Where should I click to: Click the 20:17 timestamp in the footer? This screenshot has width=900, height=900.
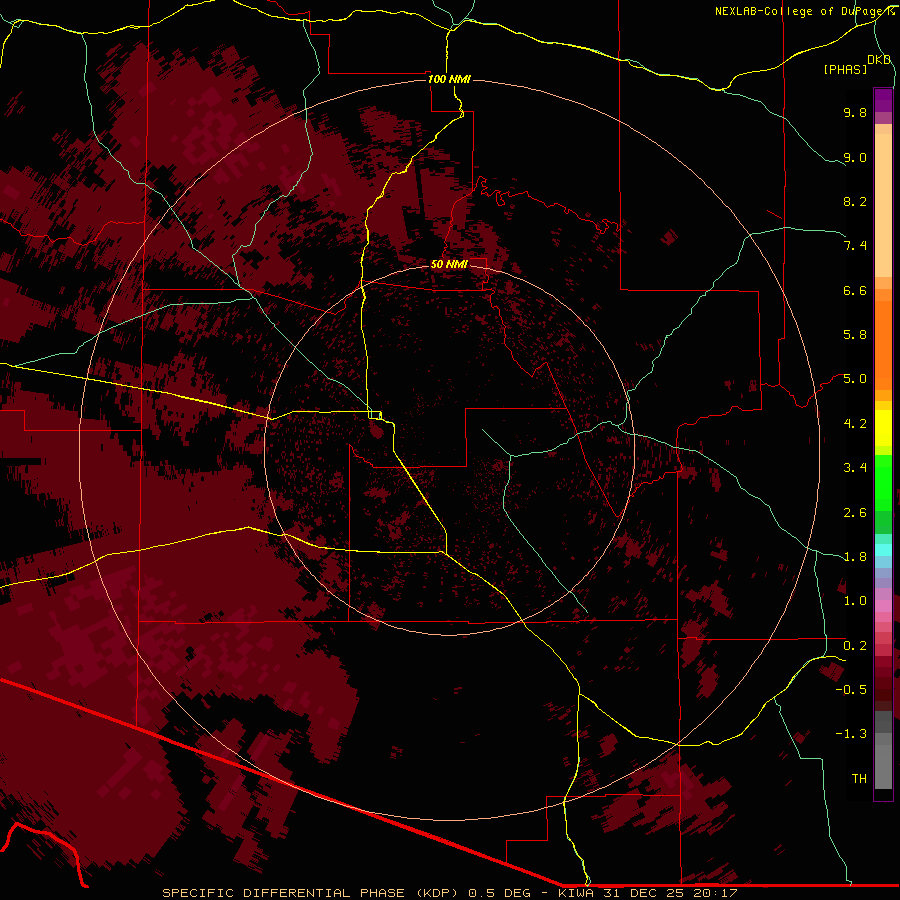[x=715, y=893]
